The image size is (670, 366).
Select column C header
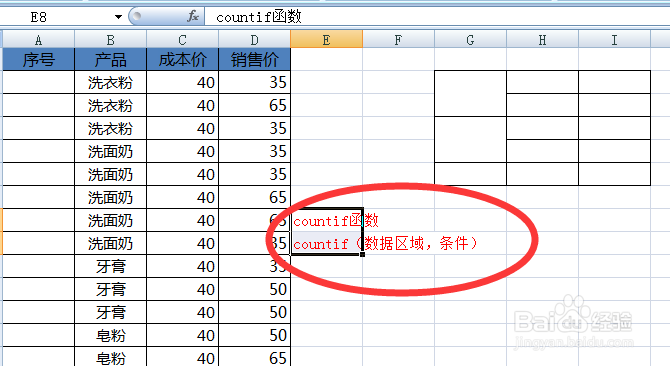click(182, 40)
